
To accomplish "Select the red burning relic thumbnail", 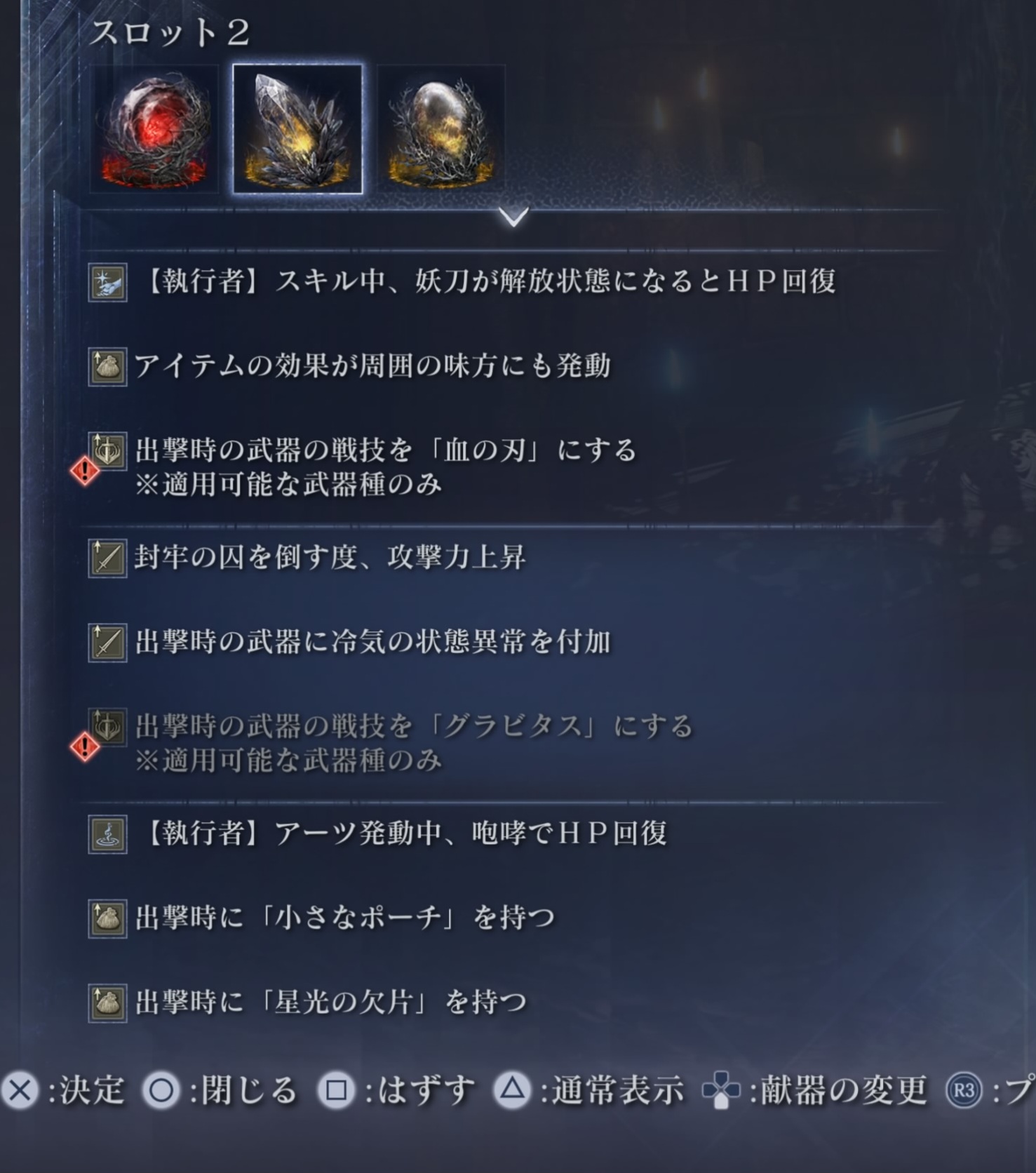I will [x=154, y=129].
